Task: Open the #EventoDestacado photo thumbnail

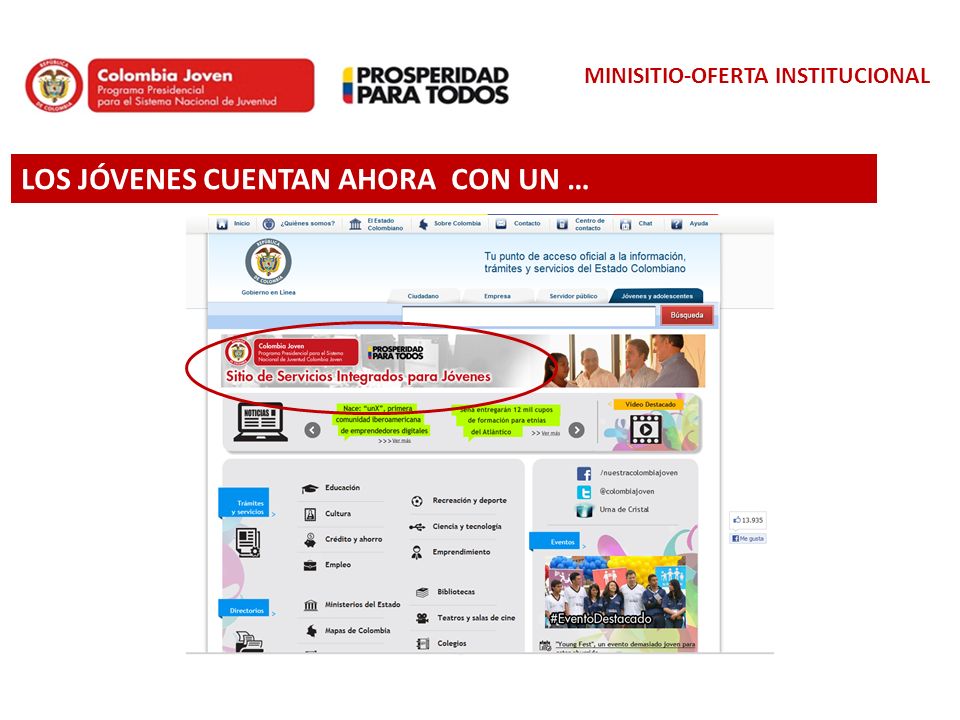Action: tap(615, 593)
